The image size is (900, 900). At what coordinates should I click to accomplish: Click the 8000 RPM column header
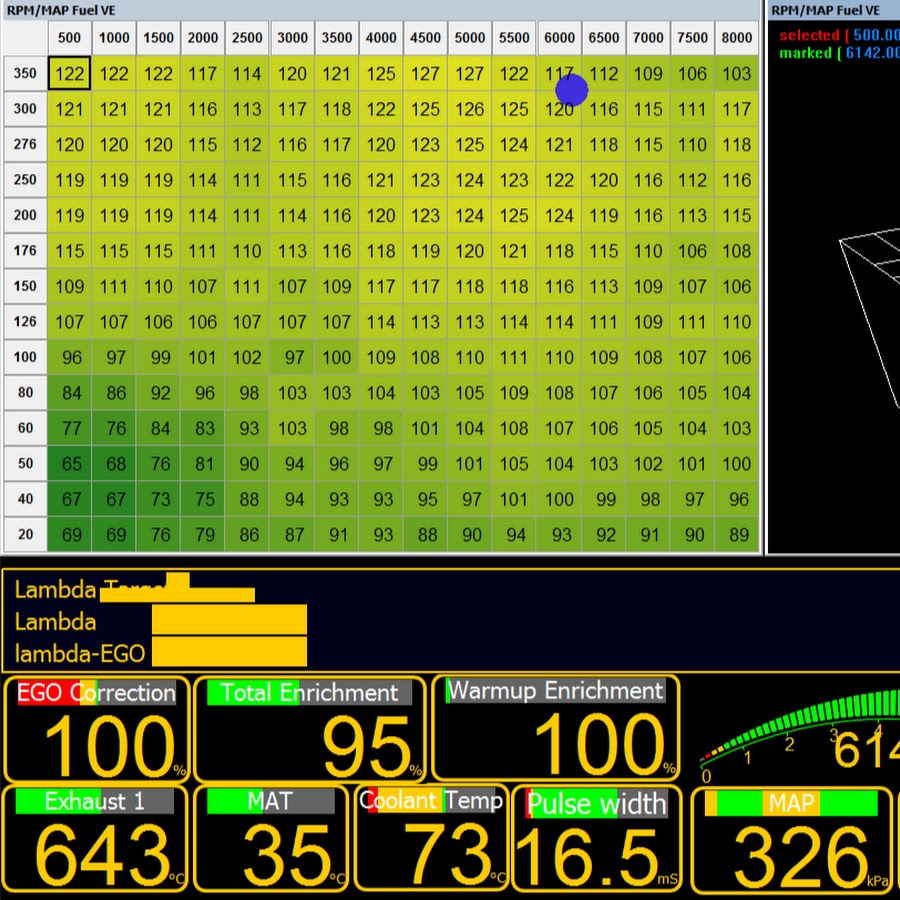(737, 38)
